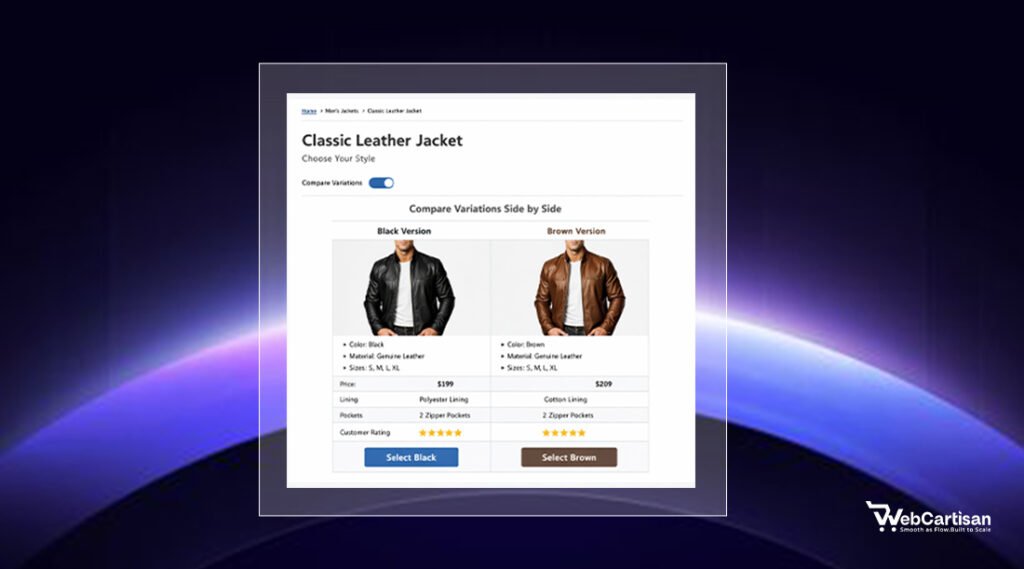Click the Brown Version column header
The height and width of the screenshot is (569, 1024).
point(576,231)
